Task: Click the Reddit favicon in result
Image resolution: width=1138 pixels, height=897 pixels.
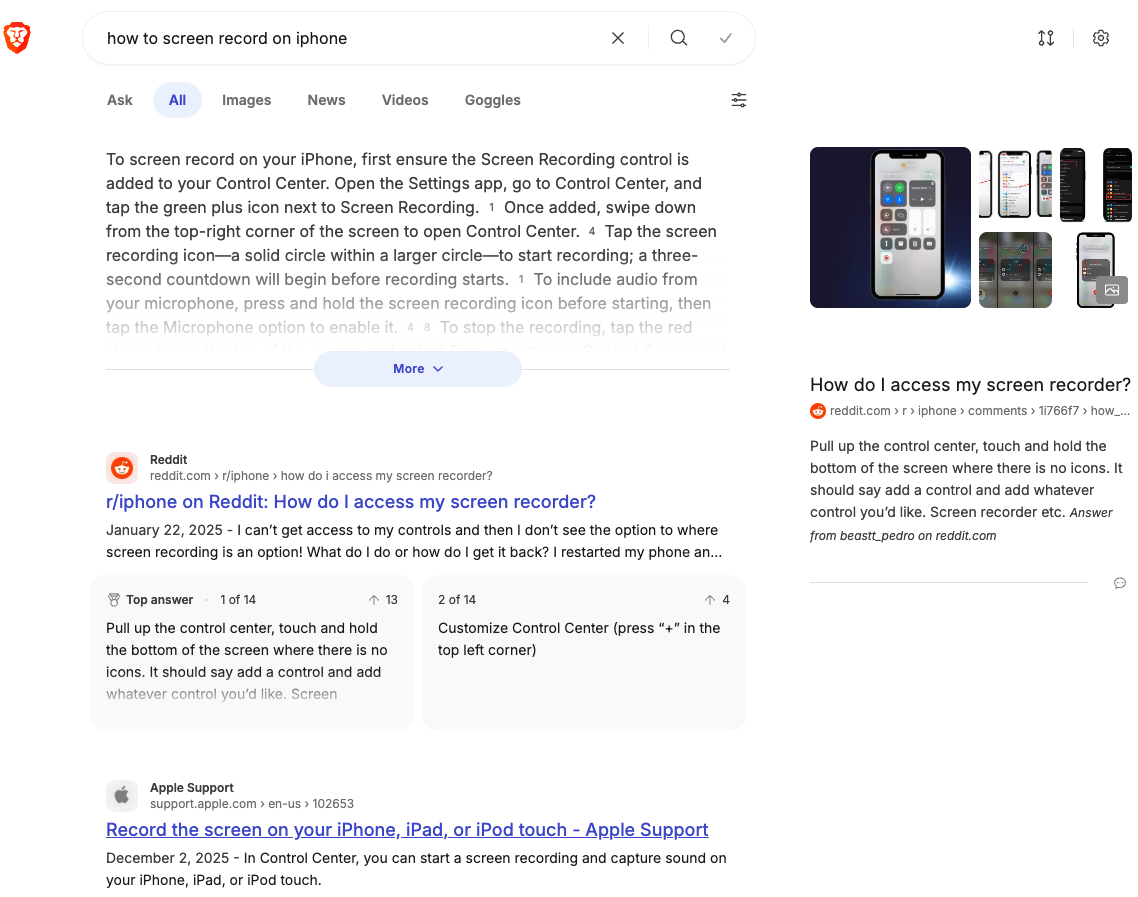Action: click(122, 468)
